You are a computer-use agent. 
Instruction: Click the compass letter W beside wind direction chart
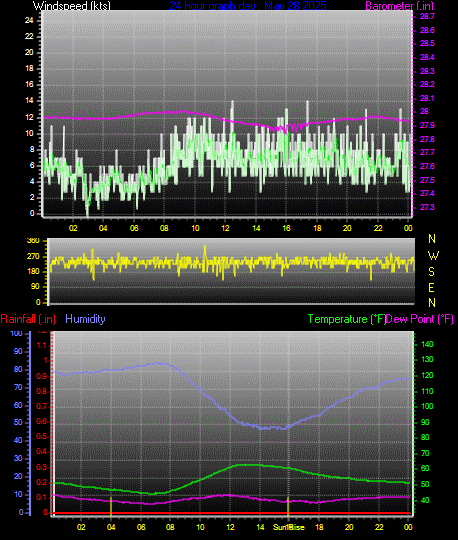(x=433, y=256)
